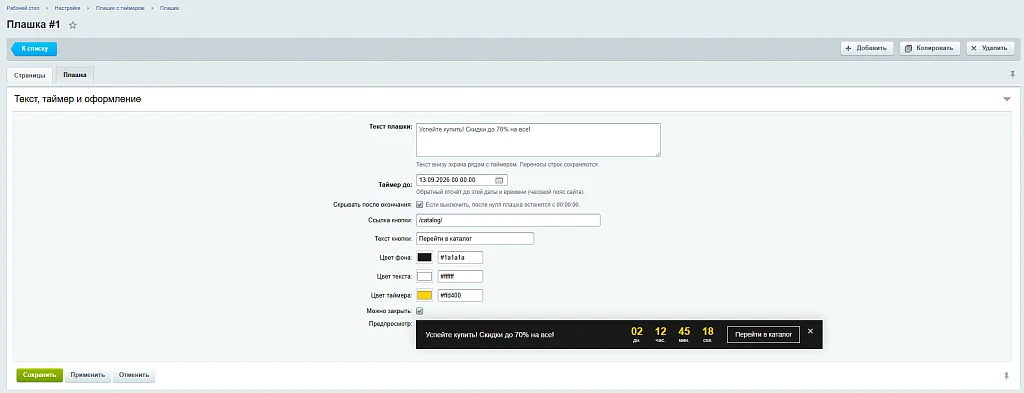
Task: Focus the timer color hex field
Action: 460,296
